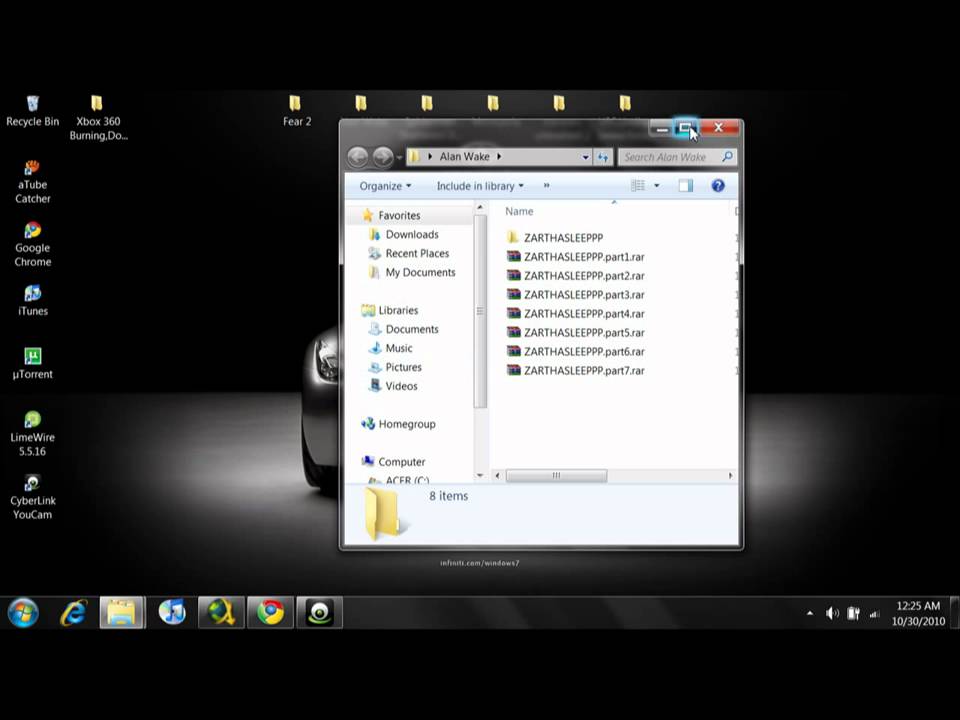Select ZARTHASLEEPPP.part4.rar file
Image resolution: width=960 pixels, height=720 pixels.
(x=583, y=313)
